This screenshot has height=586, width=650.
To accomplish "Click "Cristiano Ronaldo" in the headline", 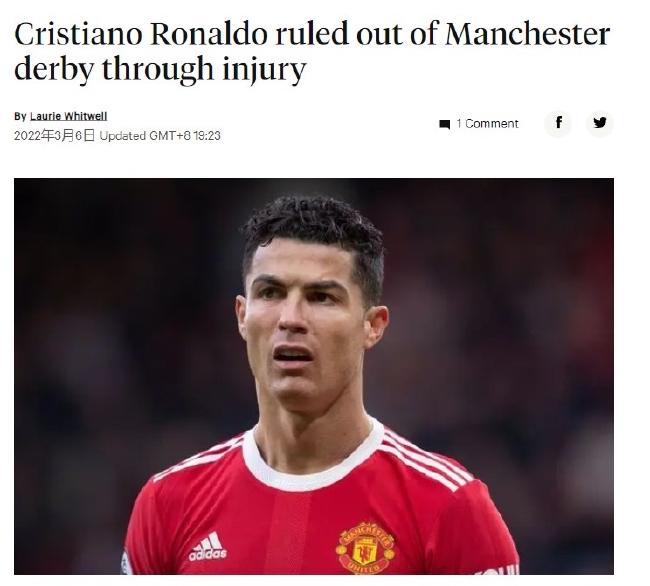I will 141,34.
